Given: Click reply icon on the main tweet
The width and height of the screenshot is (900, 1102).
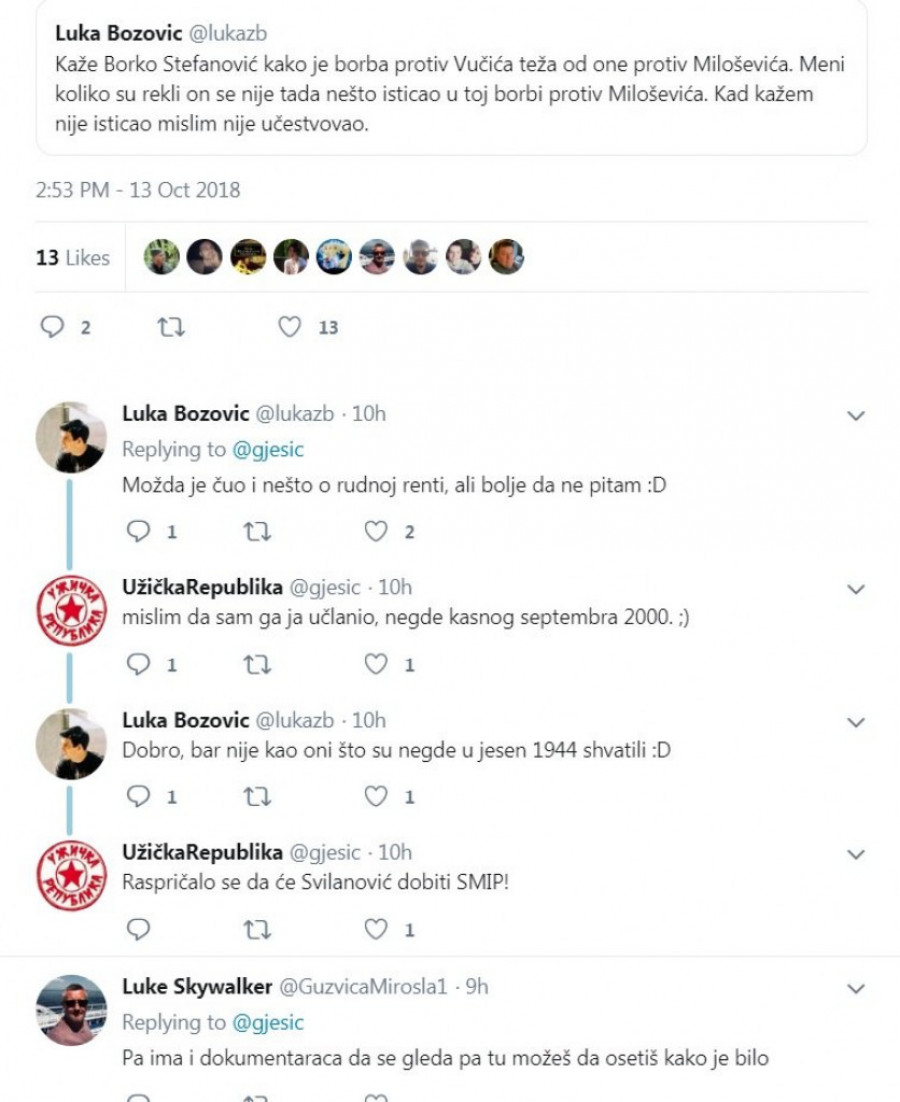Looking at the screenshot, I should 52,327.
